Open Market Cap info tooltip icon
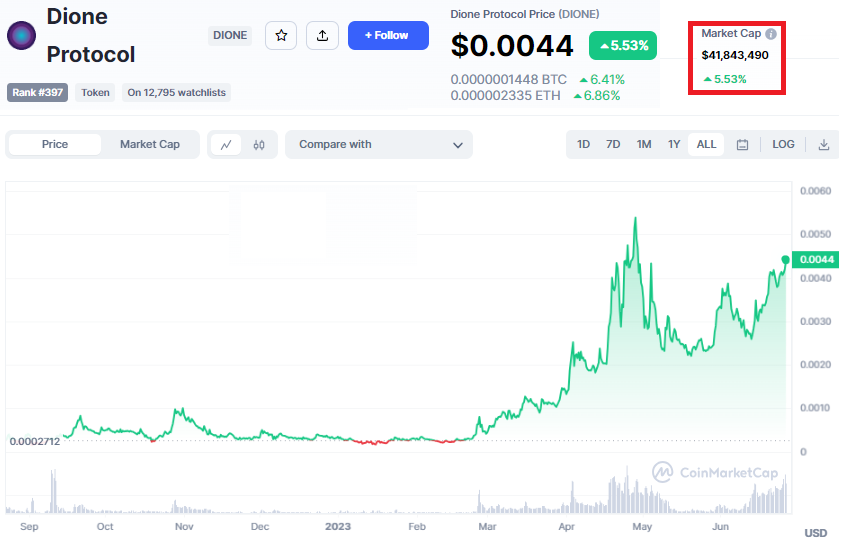Image resolution: width=846 pixels, height=547 pixels. [771, 34]
